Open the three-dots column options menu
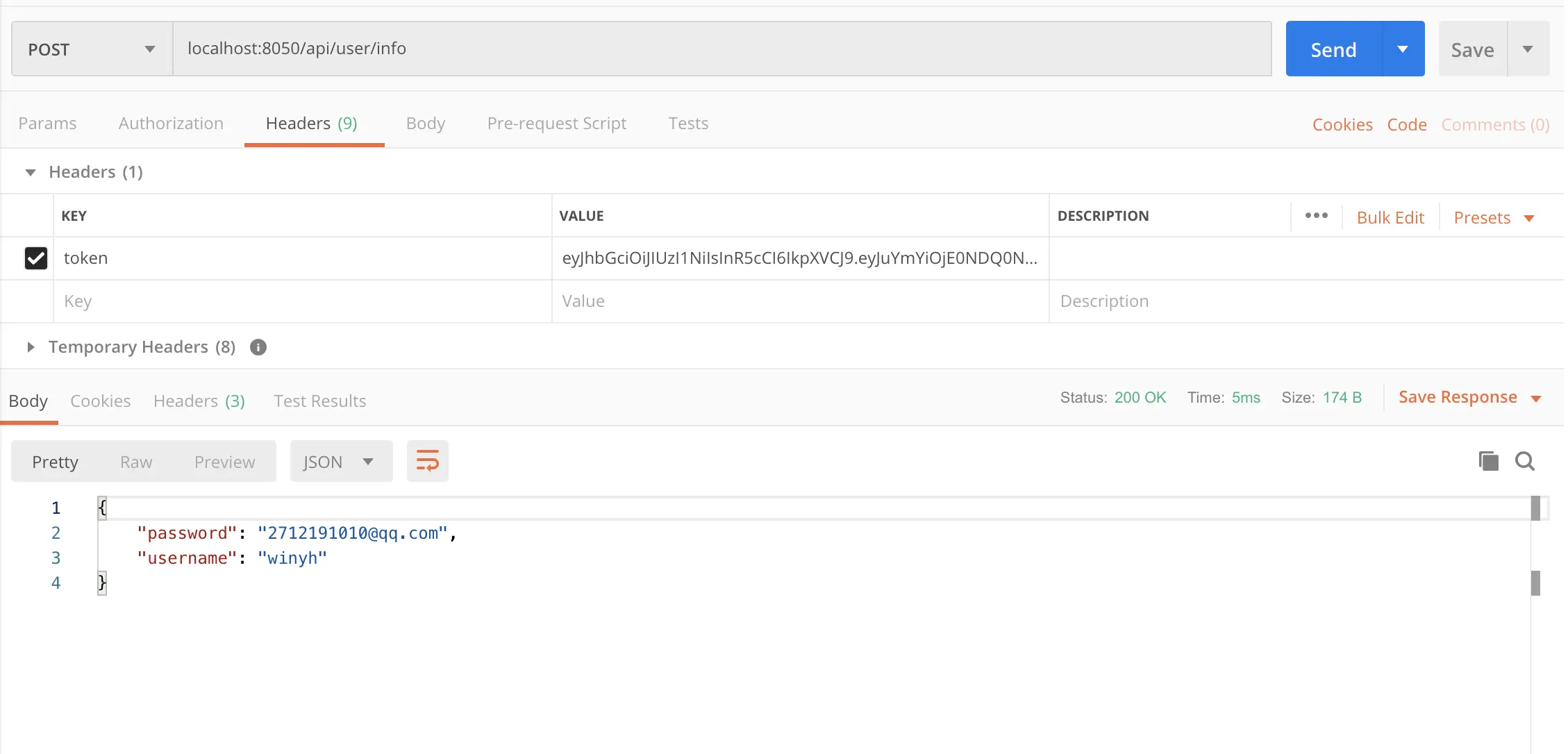This screenshot has width=1568, height=754. point(1316,216)
